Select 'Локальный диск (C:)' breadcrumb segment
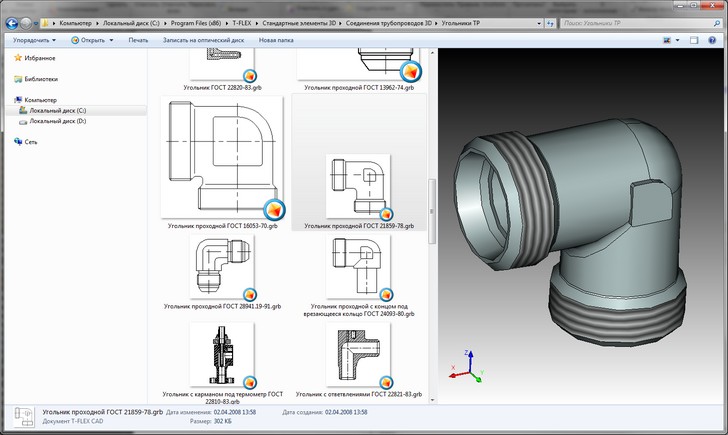Screen dimensions: 728x435 tap(131, 23)
